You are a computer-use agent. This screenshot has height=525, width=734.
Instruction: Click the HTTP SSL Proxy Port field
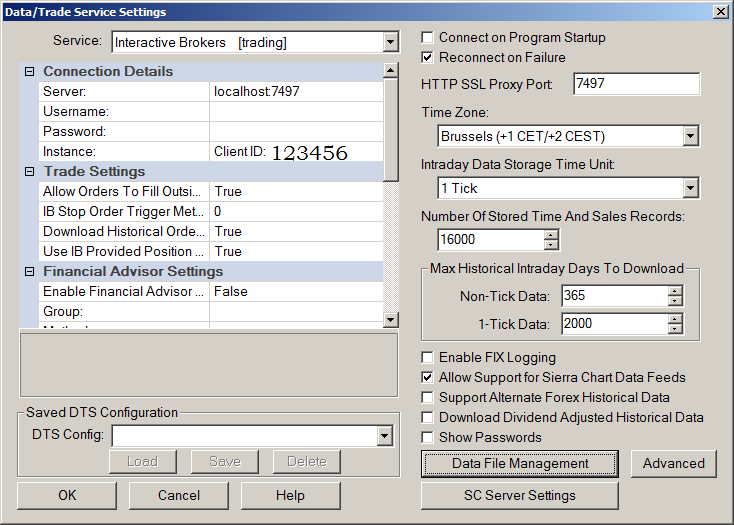coord(637,84)
